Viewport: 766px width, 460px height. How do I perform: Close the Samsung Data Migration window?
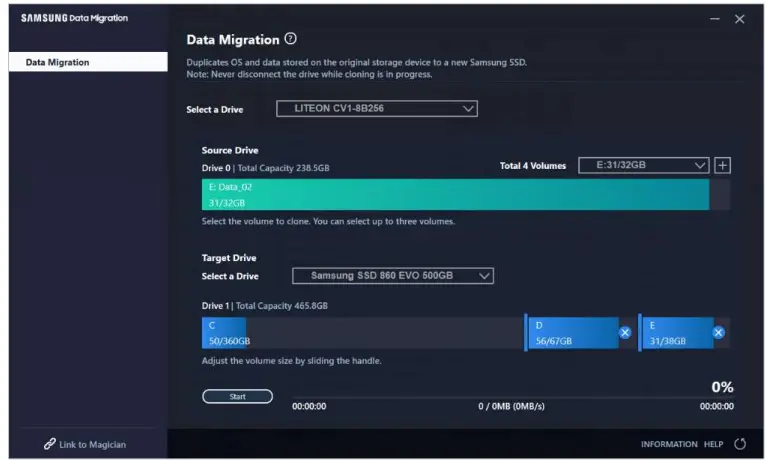tap(740, 19)
